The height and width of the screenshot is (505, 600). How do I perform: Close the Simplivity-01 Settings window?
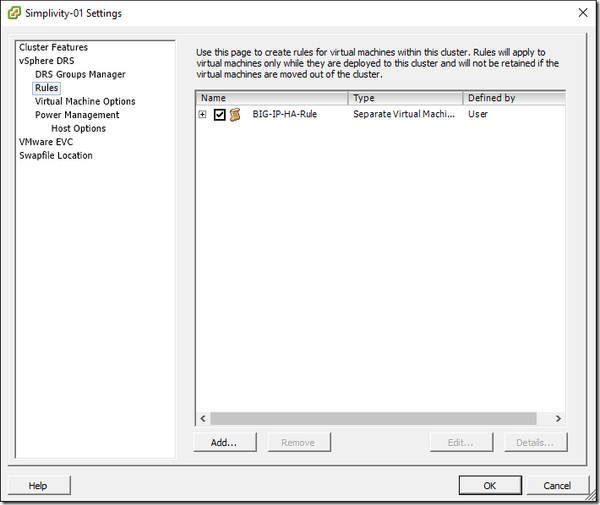pyautogui.click(x=583, y=13)
